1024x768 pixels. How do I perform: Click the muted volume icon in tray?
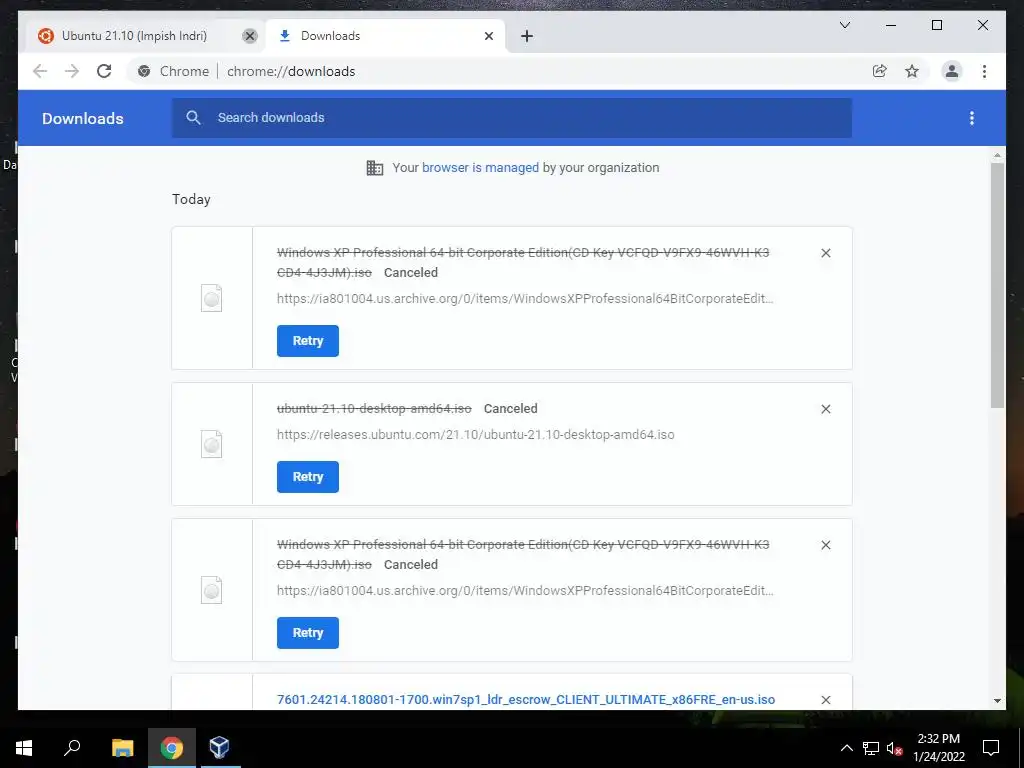[x=894, y=748]
